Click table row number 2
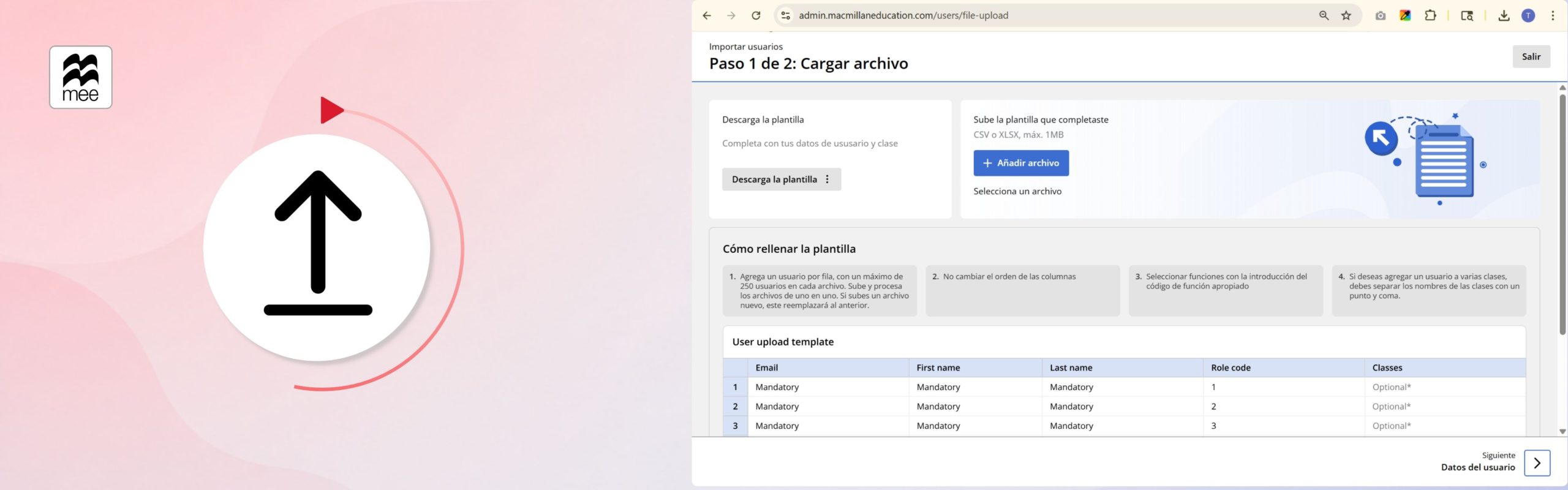This screenshot has height=490, width=1568. [x=735, y=407]
